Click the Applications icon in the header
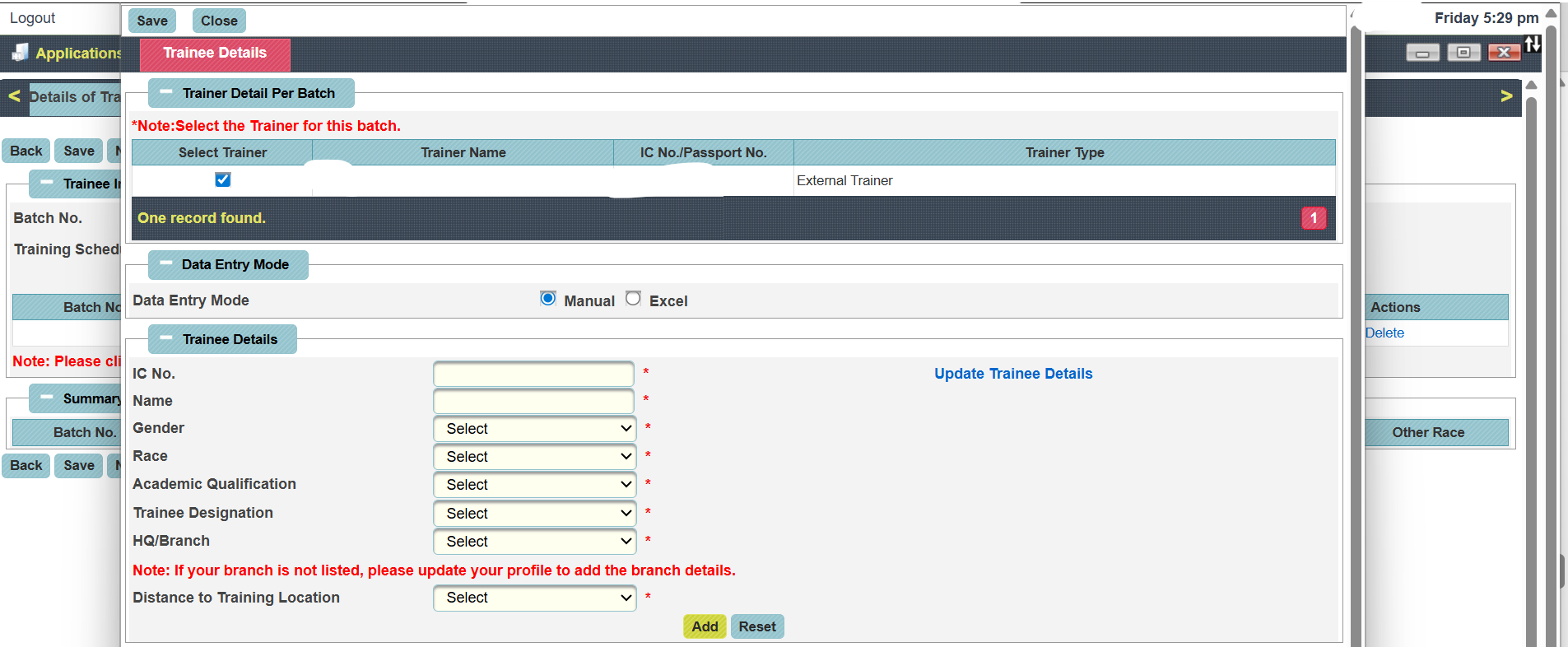The height and width of the screenshot is (647, 1568). 20,53
